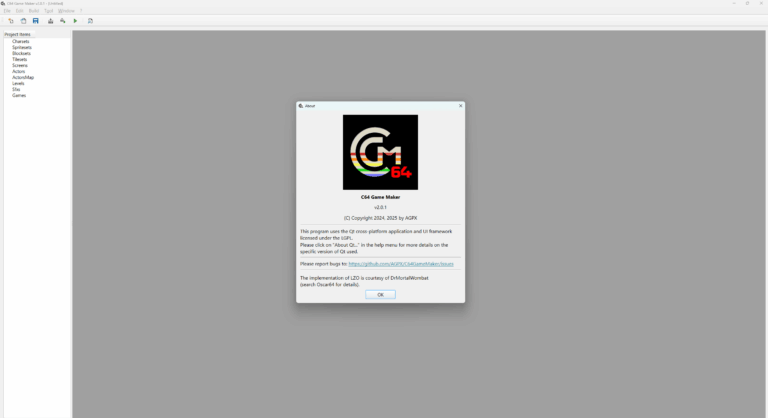The height and width of the screenshot is (418, 768).
Task: Select Sfxs in Project Items
Action: coord(16,89)
